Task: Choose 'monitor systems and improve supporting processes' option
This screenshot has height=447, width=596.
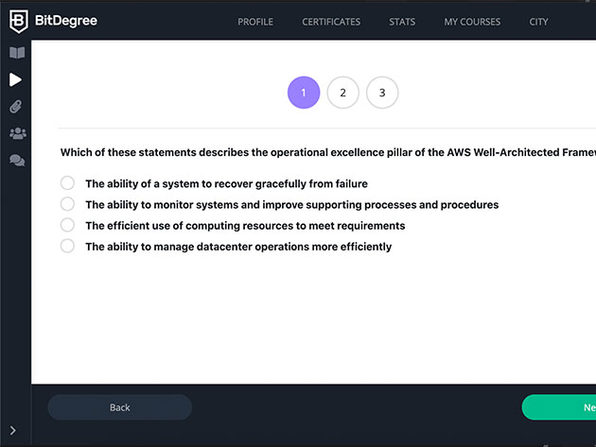Action: [x=67, y=204]
